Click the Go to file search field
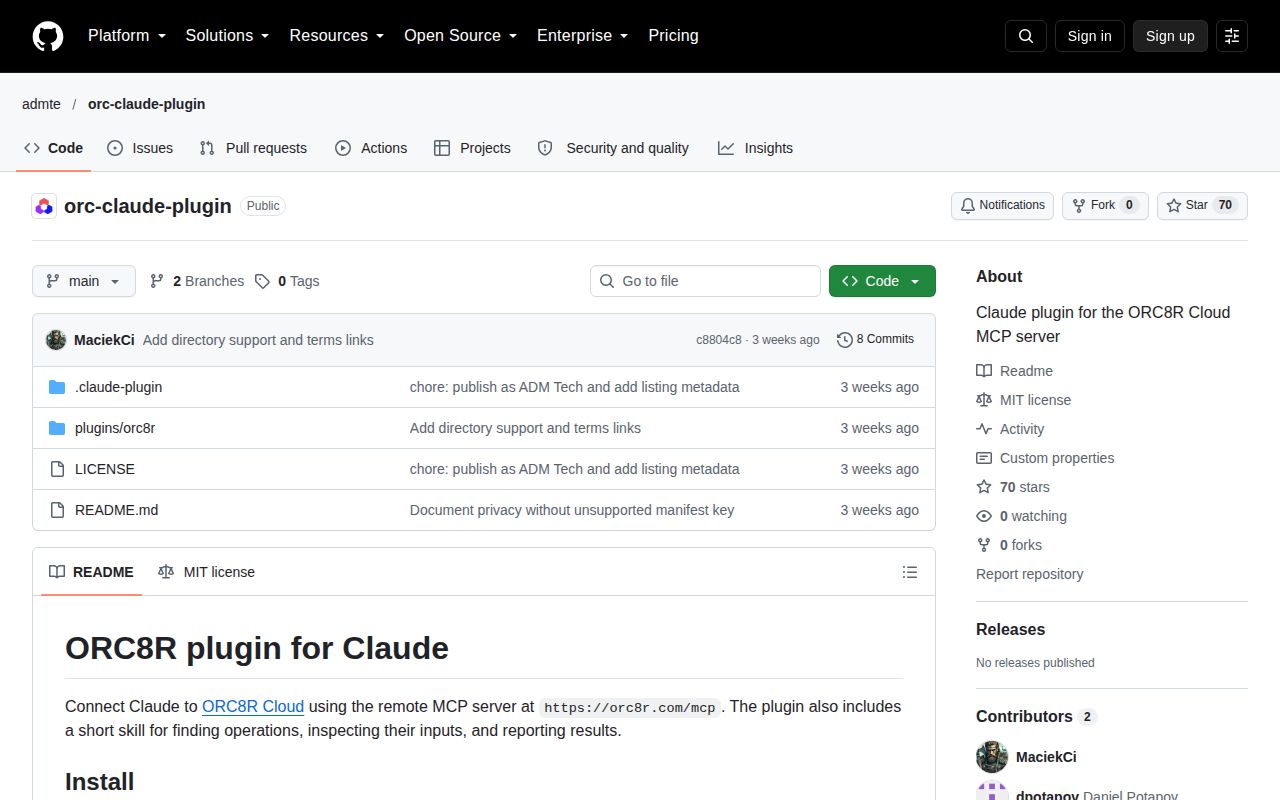This screenshot has width=1280, height=800. coord(705,281)
